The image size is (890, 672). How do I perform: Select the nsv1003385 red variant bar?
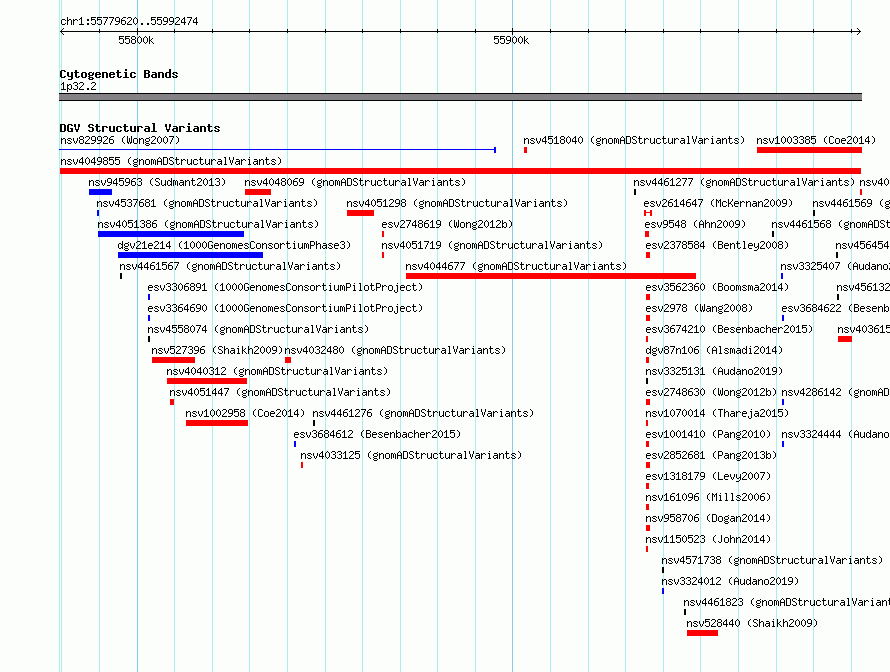809,150
